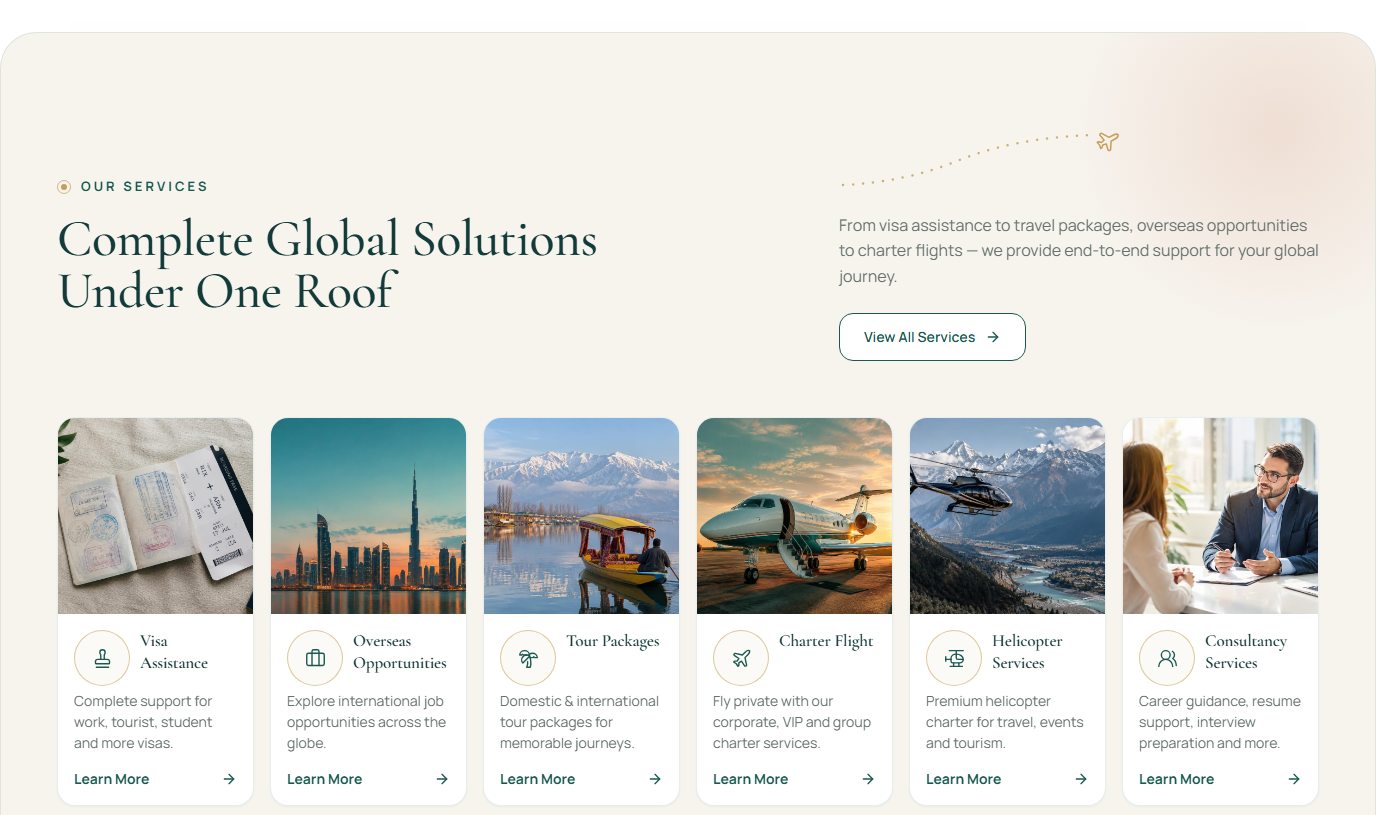Click the arrow icon in Visa Assistance card
This screenshot has height=815, width=1376.
(x=229, y=779)
